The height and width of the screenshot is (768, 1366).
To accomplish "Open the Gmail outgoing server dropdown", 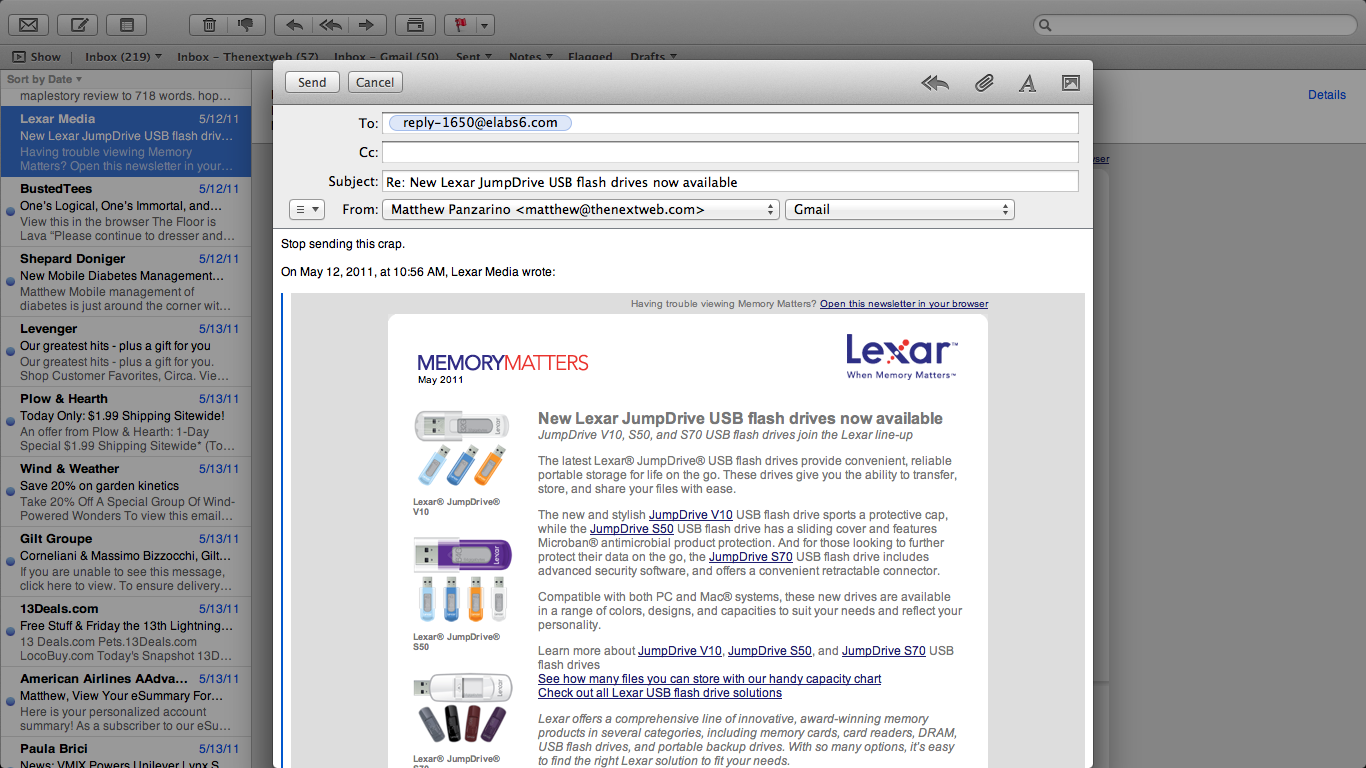I will [x=900, y=209].
